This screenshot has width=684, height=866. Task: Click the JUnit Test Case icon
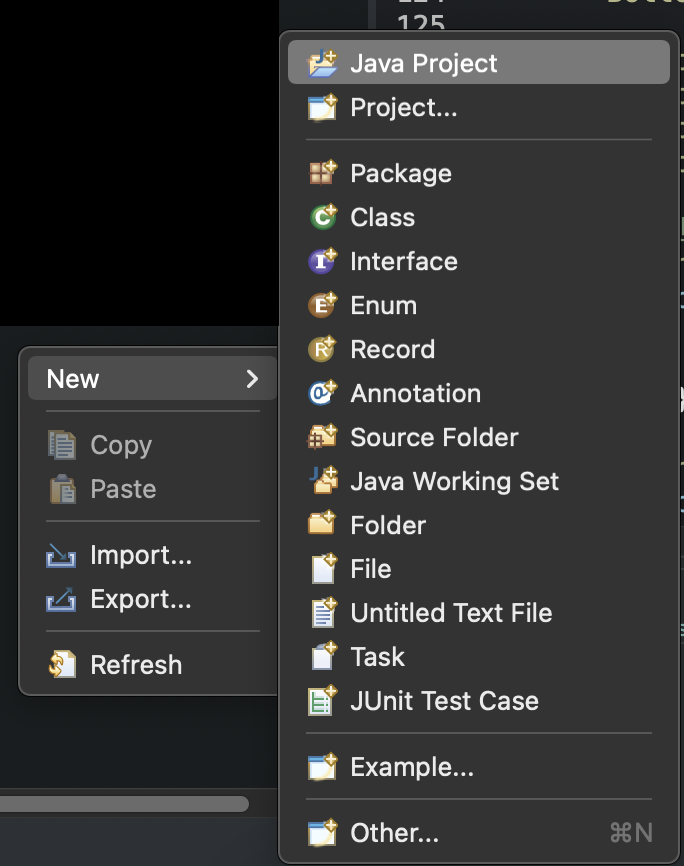pyautogui.click(x=323, y=700)
